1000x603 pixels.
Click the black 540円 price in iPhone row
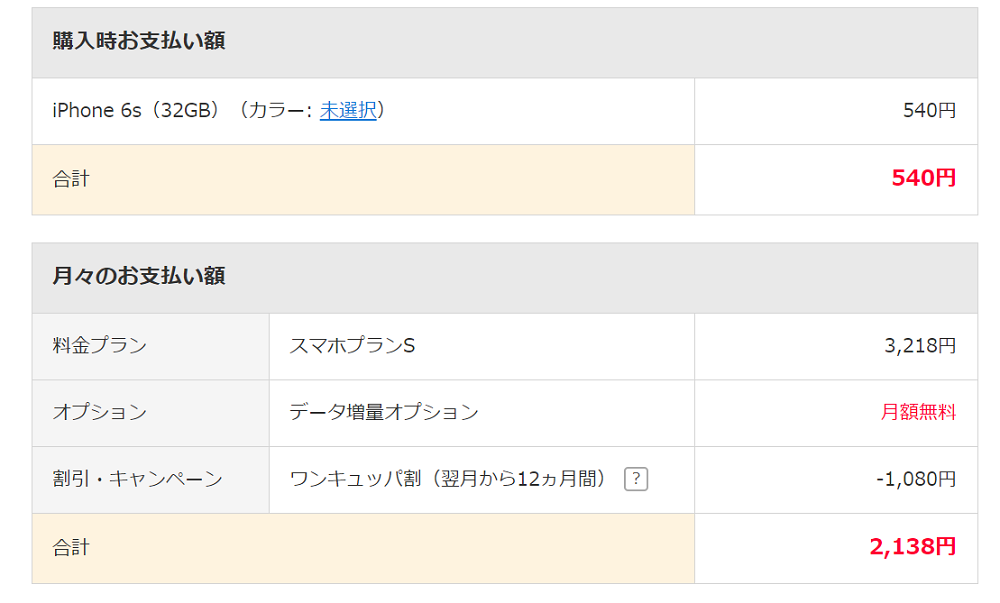click(x=929, y=111)
